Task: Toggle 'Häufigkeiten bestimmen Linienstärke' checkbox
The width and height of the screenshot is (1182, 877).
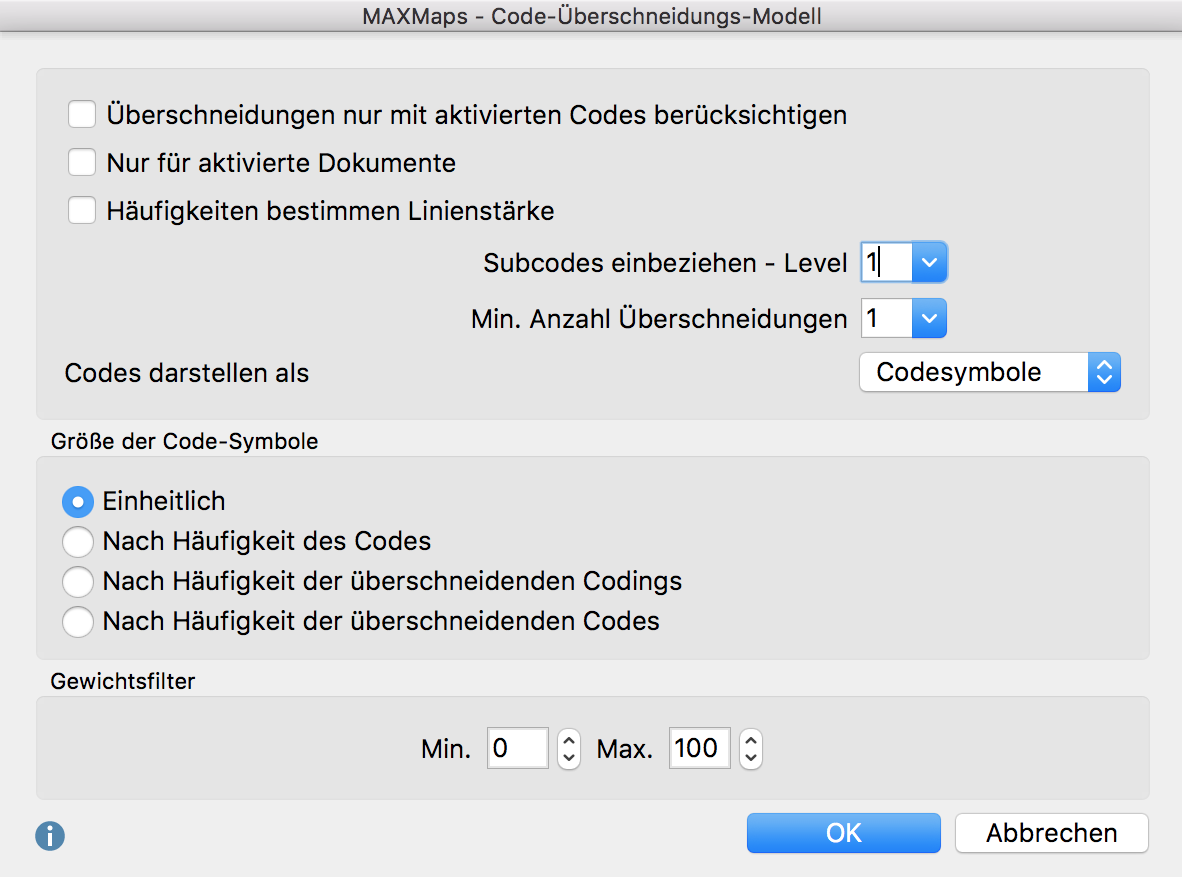Action: (x=82, y=210)
